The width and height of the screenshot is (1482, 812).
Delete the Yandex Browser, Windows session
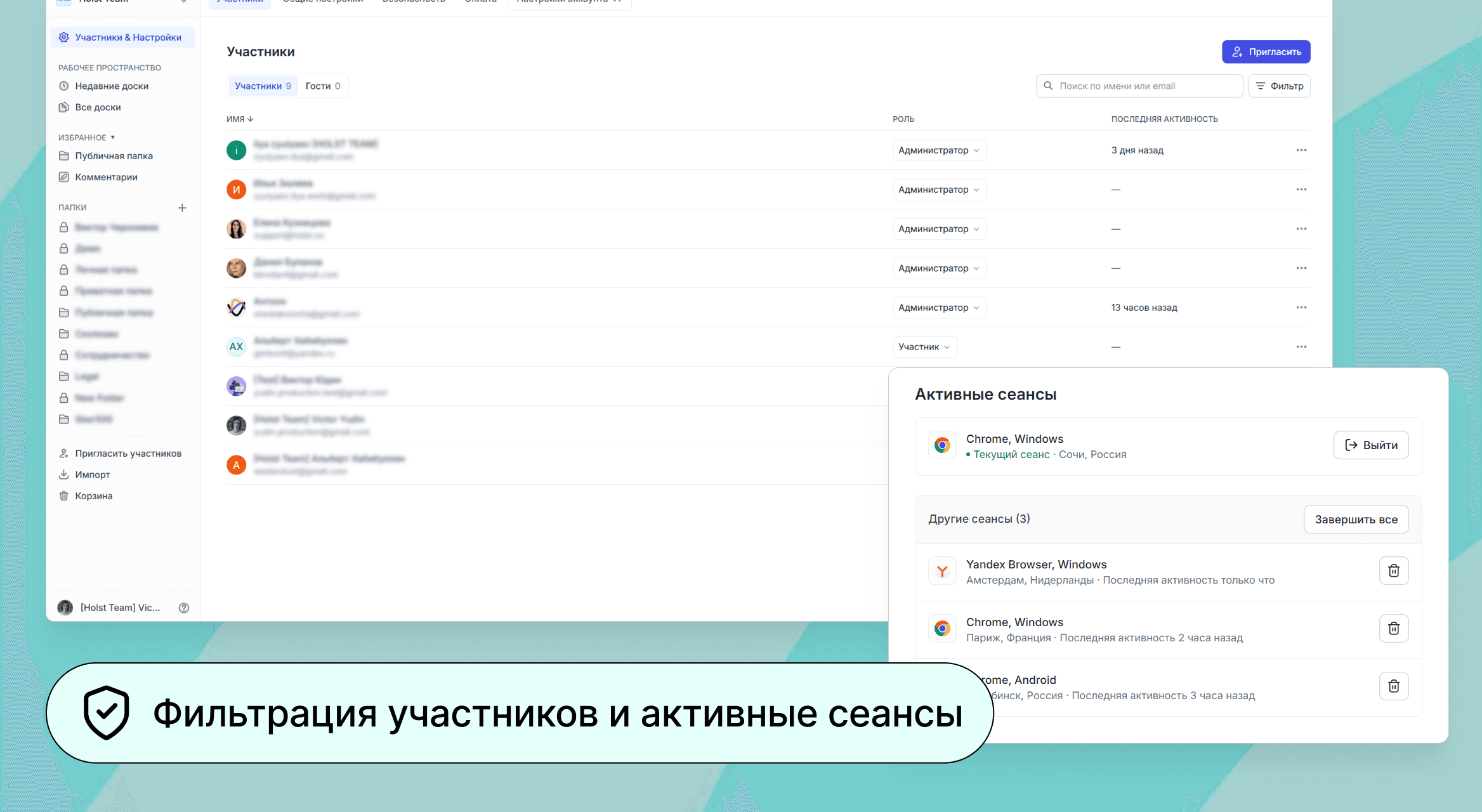[x=1393, y=571]
